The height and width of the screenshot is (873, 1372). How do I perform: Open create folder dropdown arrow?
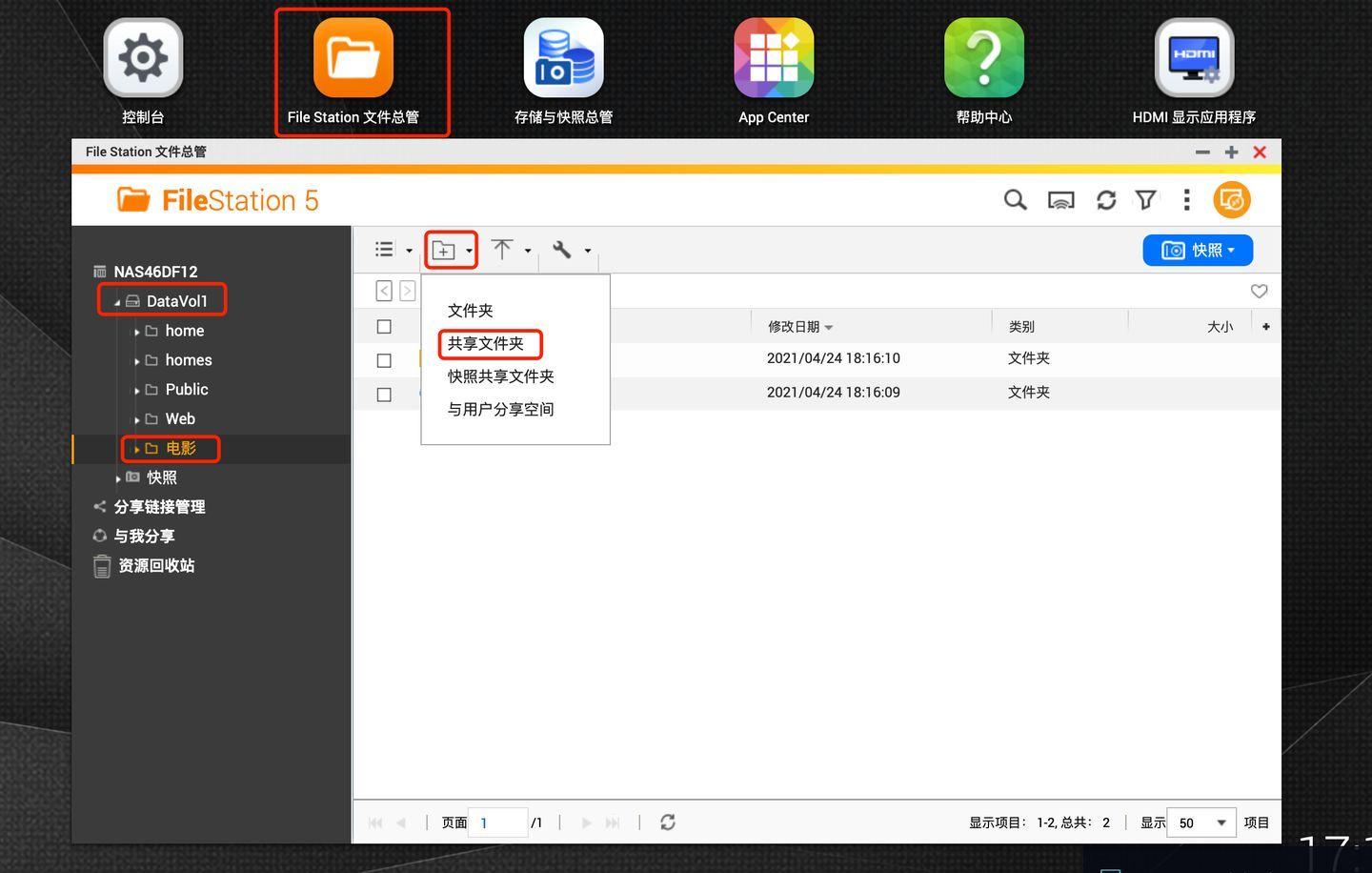(469, 251)
